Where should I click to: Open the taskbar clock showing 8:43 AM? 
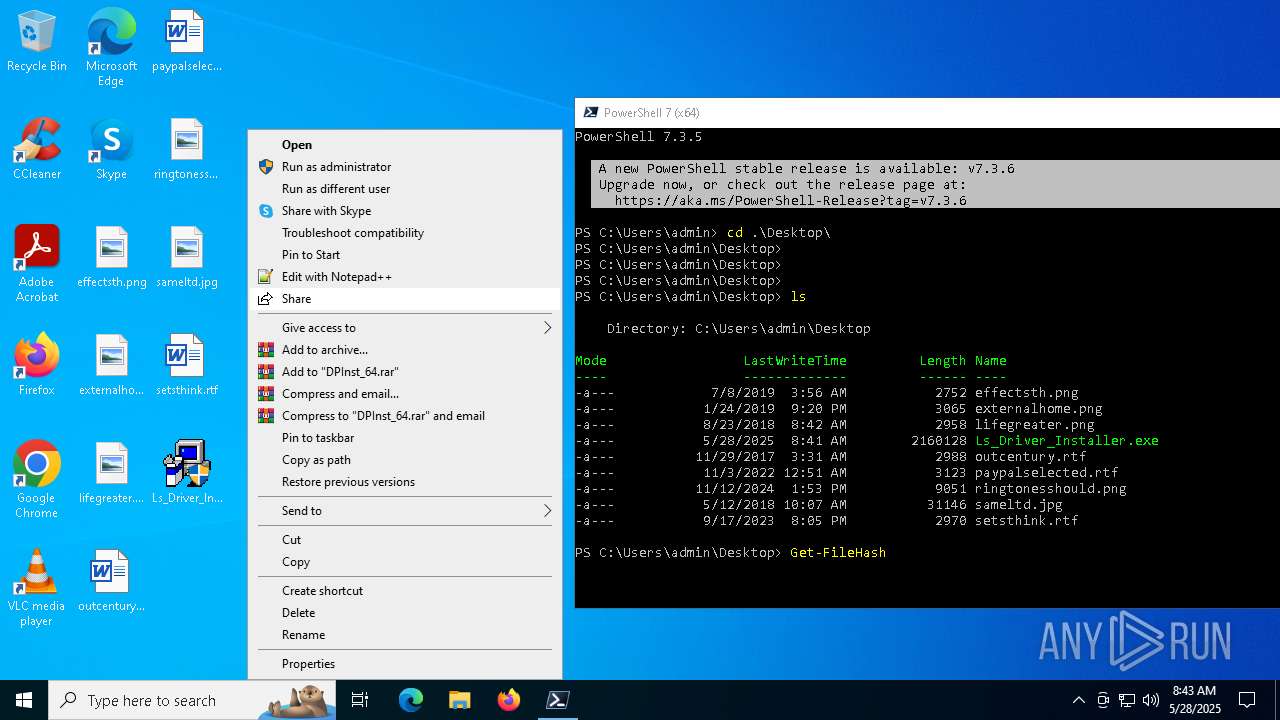tap(1194, 700)
